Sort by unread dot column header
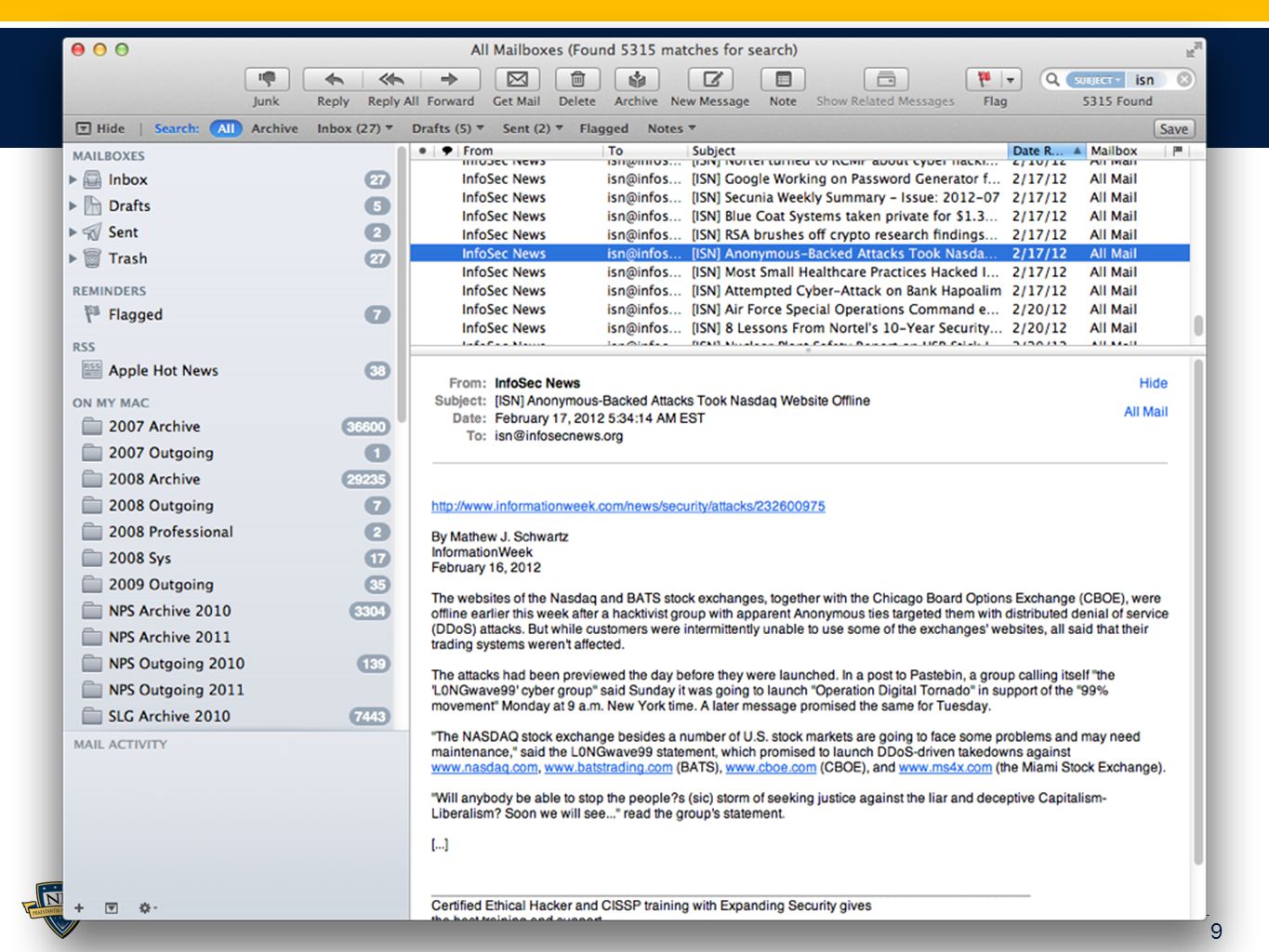Image resolution: width=1269 pixels, height=952 pixels. 423,151
